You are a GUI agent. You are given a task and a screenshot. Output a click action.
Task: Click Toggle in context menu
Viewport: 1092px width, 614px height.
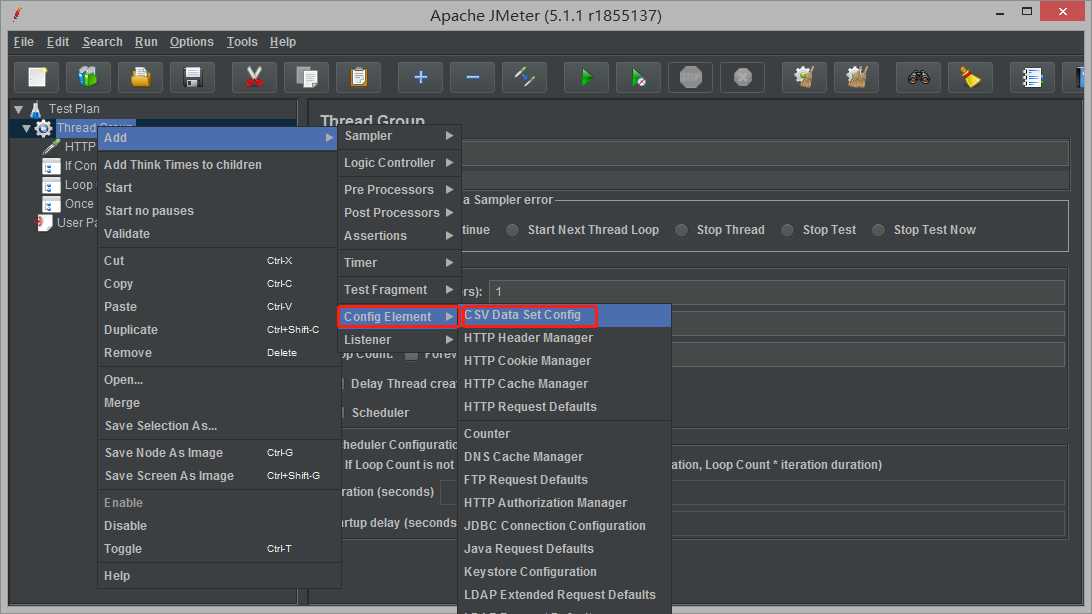click(x=219, y=549)
